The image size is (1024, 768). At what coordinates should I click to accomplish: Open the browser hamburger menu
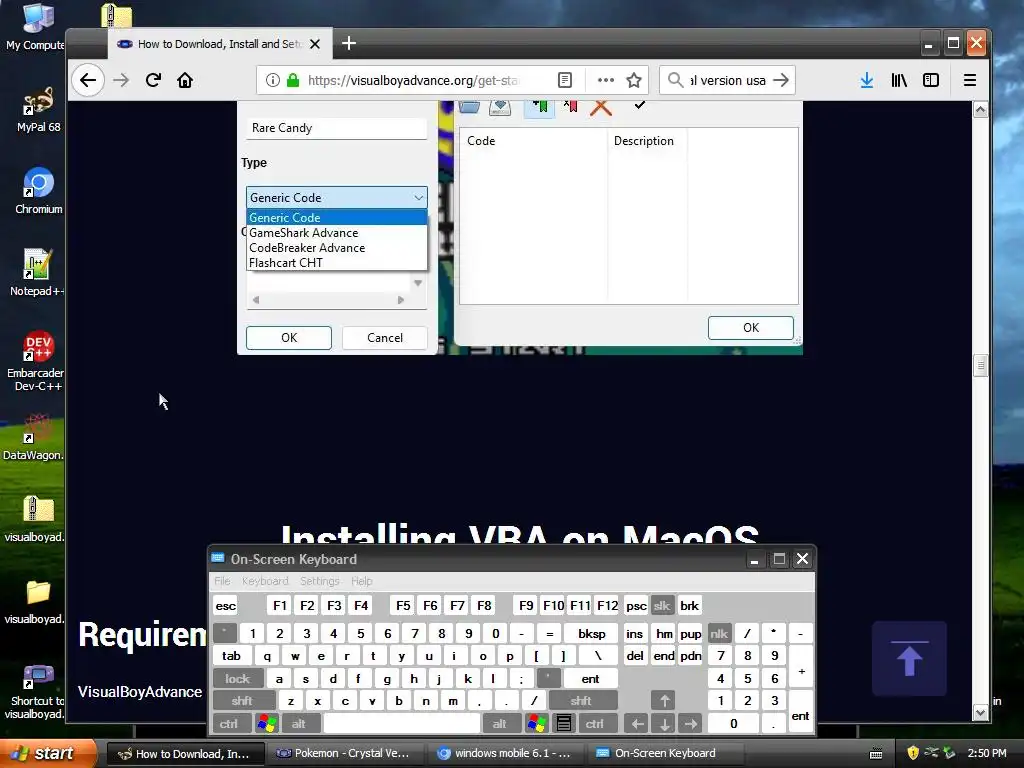tap(970, 80)
